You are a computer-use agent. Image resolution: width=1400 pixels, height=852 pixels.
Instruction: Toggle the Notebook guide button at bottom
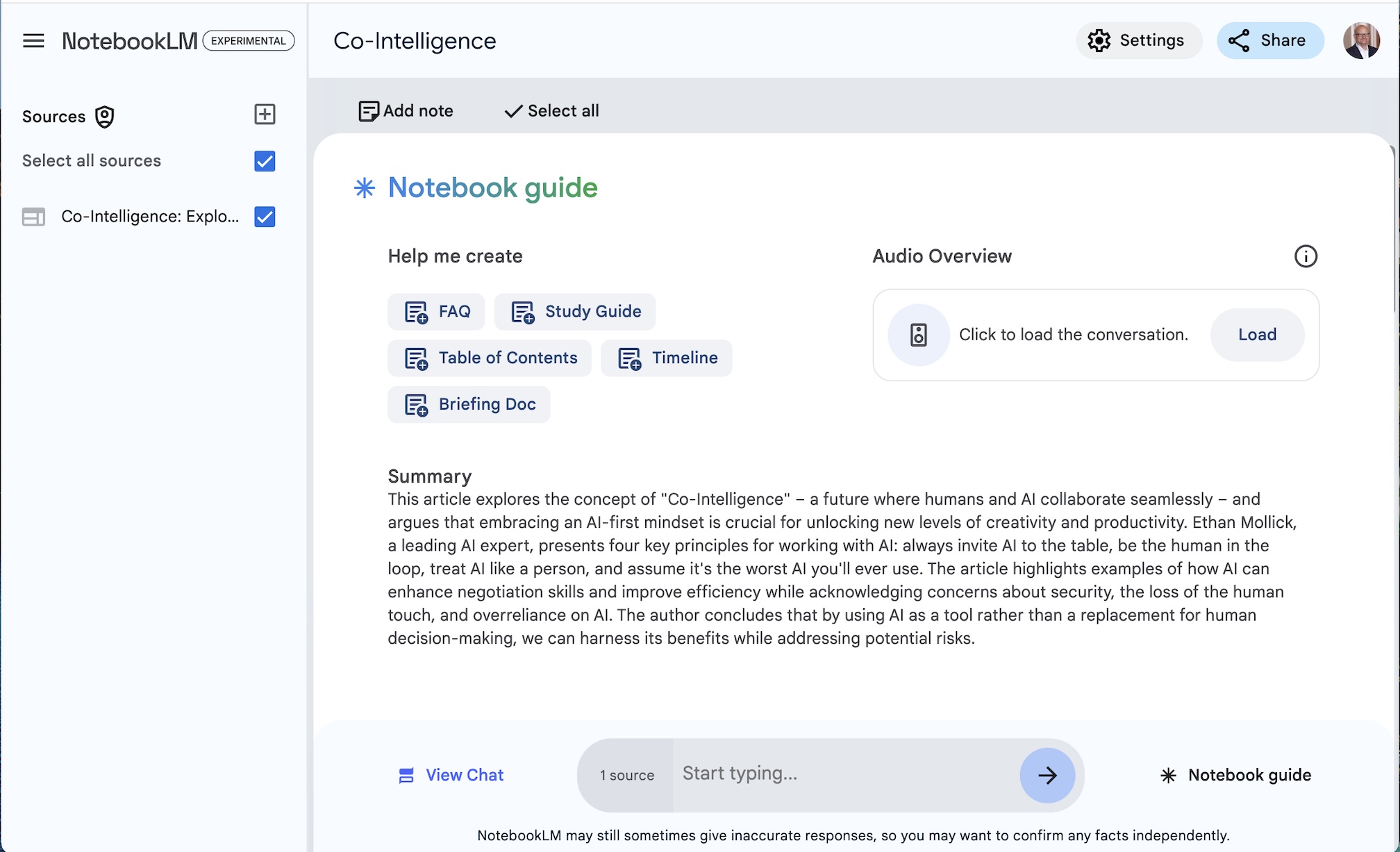[x=1235, y=775]
